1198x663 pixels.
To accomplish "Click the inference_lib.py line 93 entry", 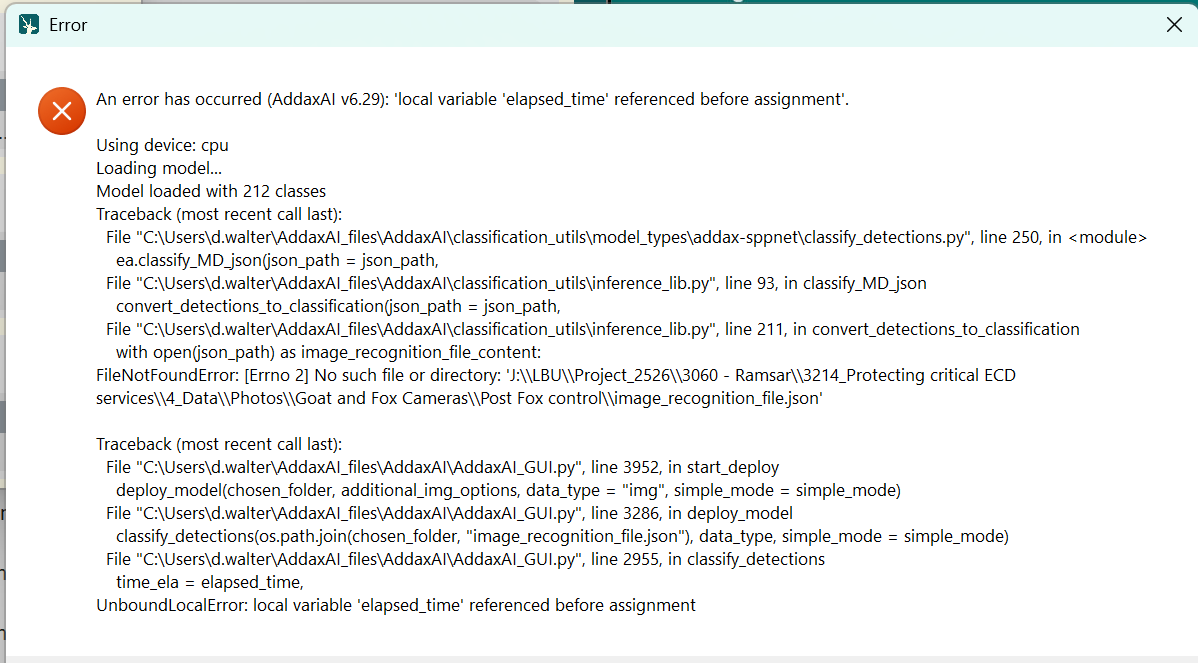I will 515,283.
